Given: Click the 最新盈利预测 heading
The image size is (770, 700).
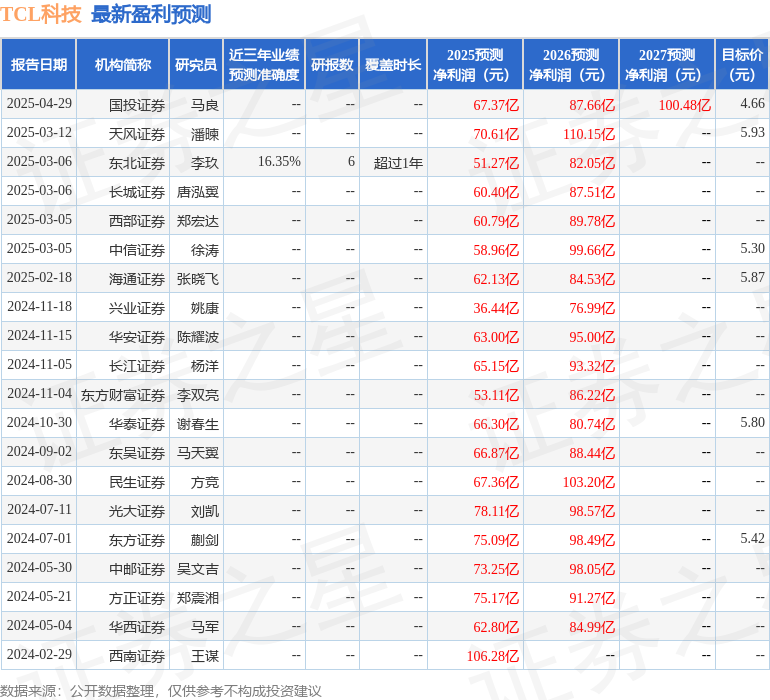Looking at the screenshot, I should (x=151, y=14).
